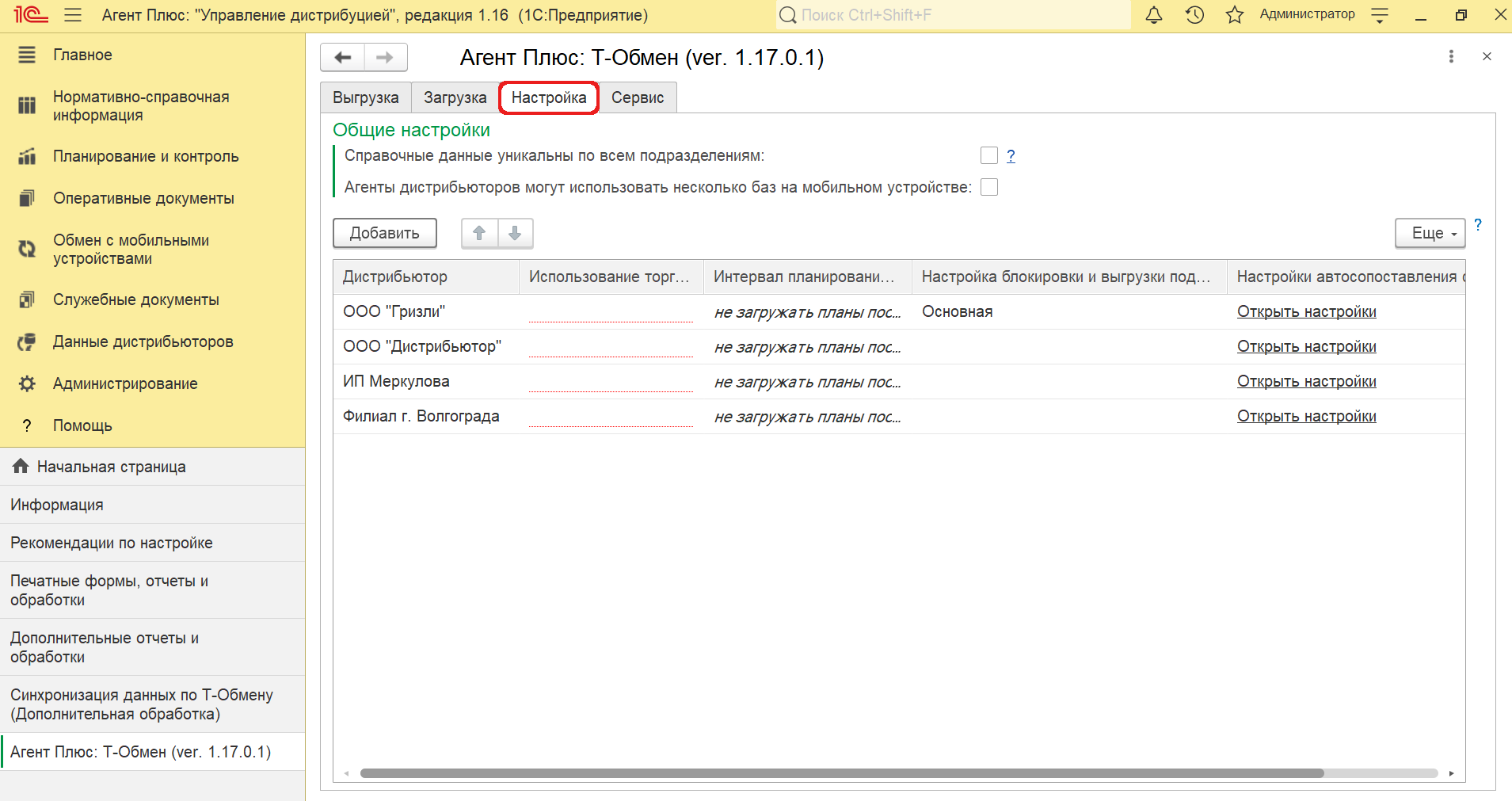
Task: Open Данные дистрибьюторов section
Action: point(143,341)
